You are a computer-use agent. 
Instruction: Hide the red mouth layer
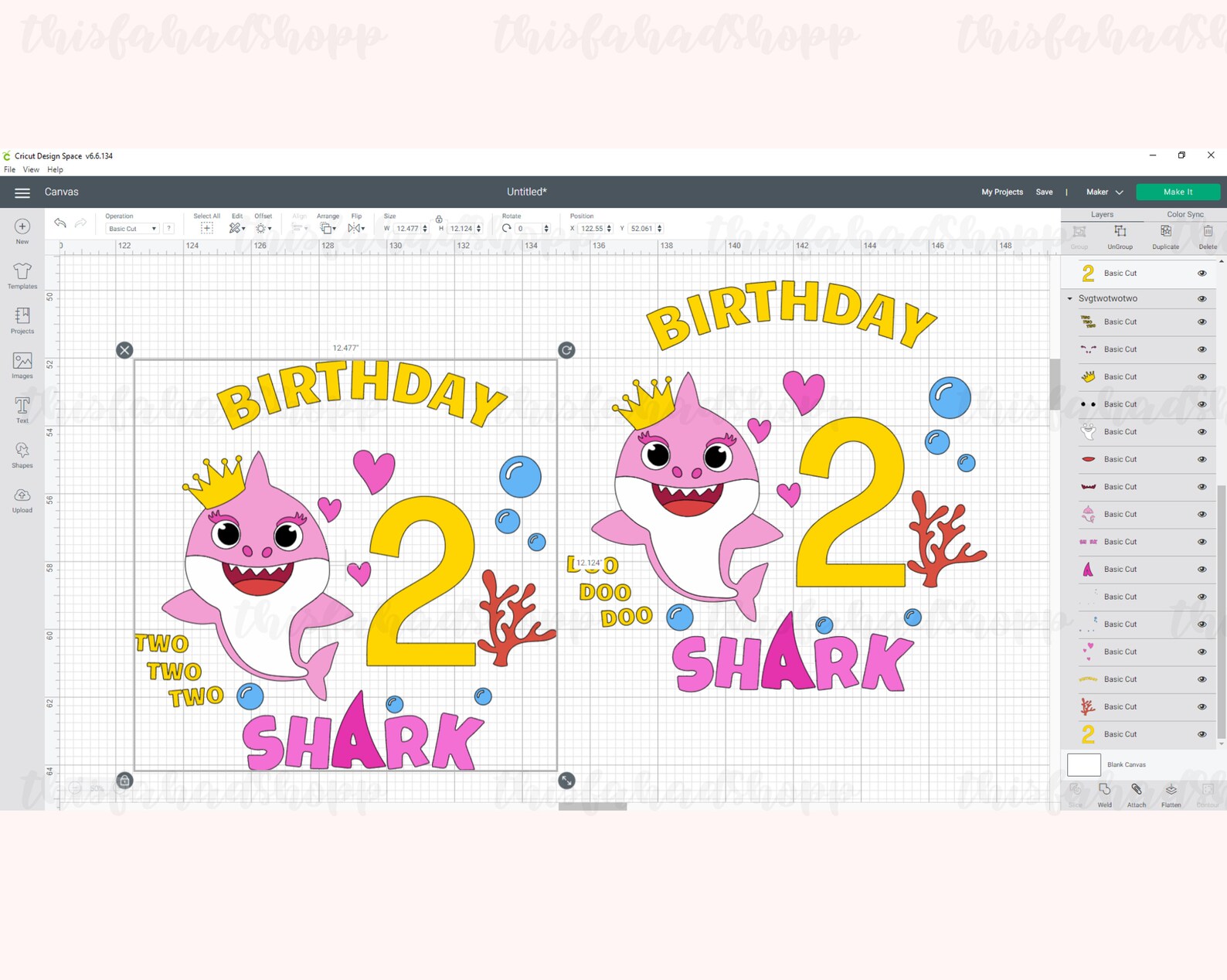[x=1202, y=459]
